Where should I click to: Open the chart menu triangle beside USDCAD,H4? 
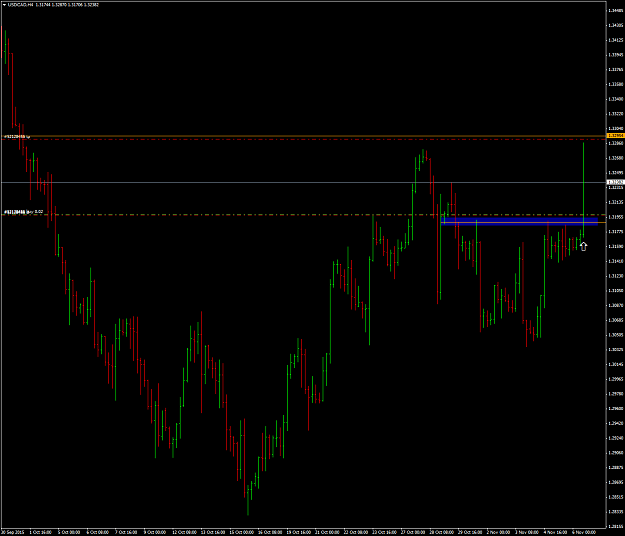[4, 5]
